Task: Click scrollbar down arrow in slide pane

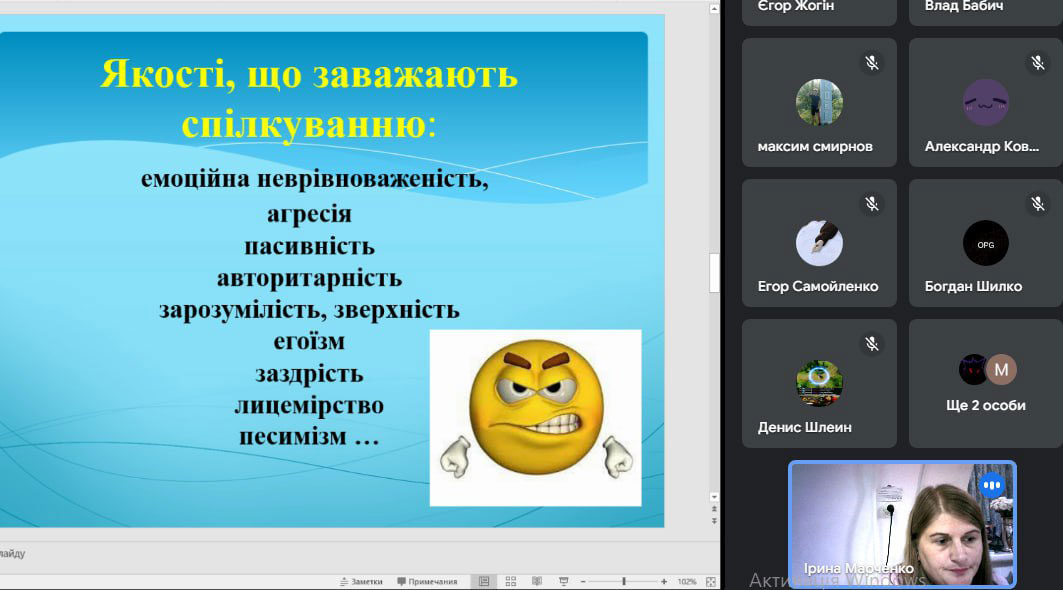Action: pyautogui.click(x=714, y=497)
